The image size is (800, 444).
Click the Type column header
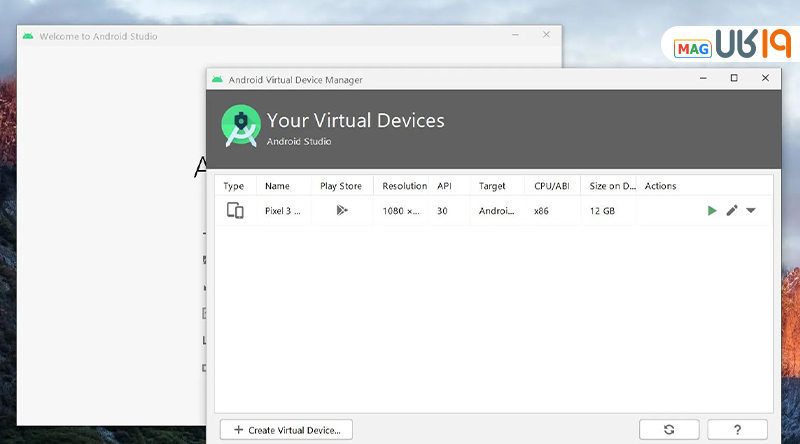tap(234, 186)
